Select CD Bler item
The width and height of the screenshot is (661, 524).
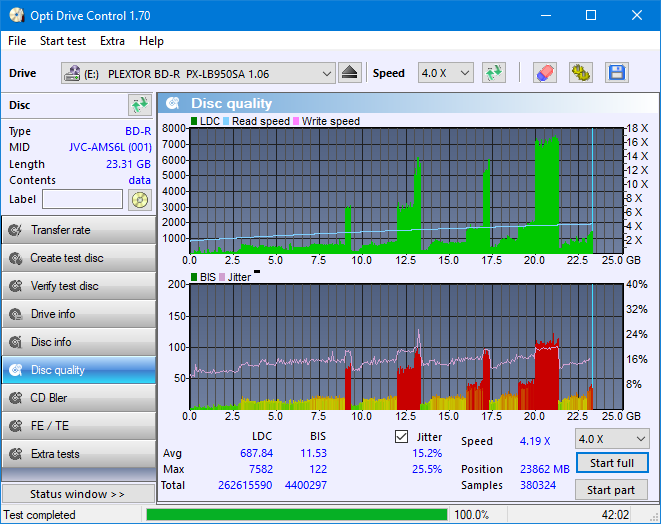point(79,398)
